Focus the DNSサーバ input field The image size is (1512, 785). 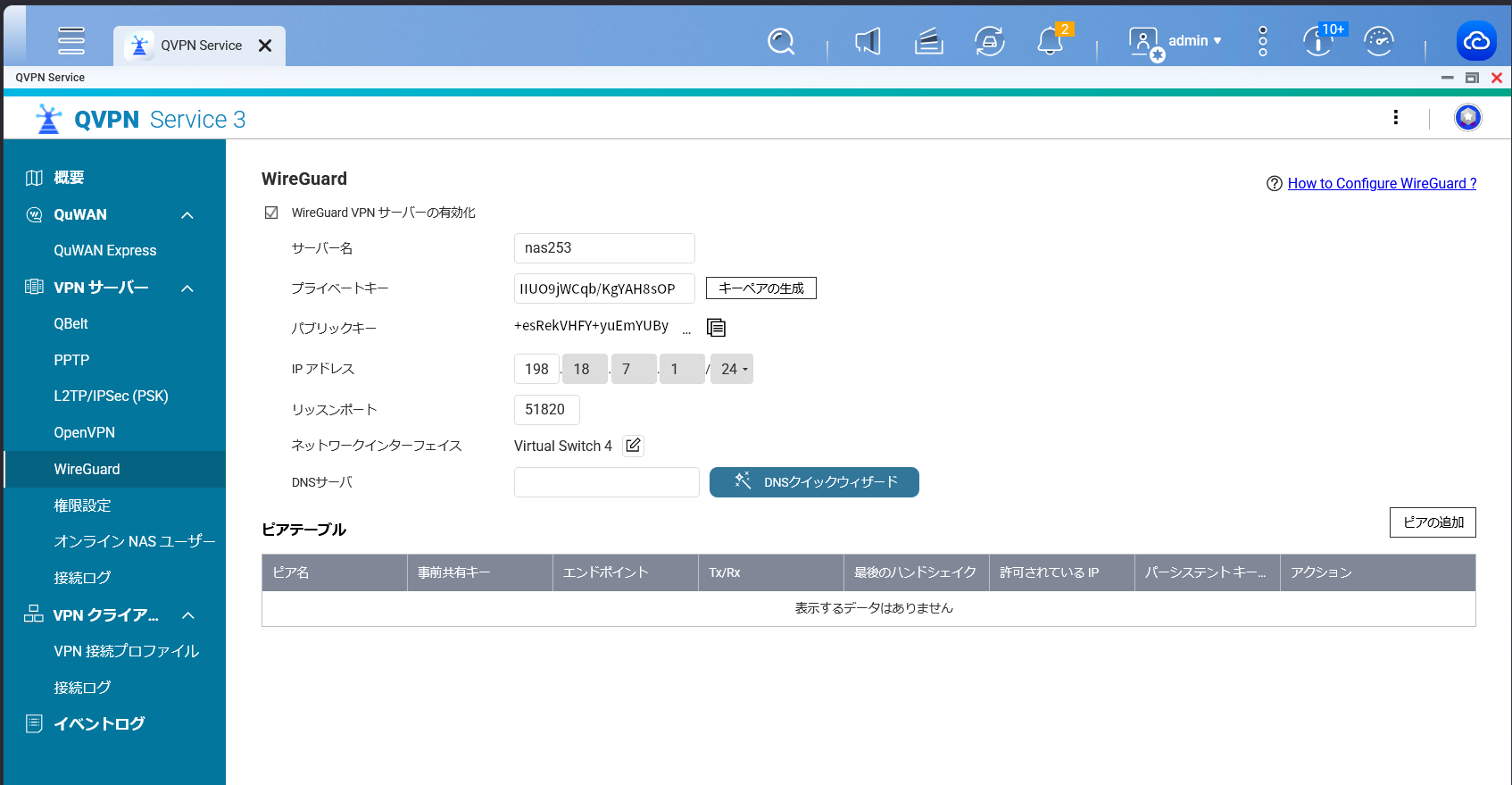pos(607,482)
